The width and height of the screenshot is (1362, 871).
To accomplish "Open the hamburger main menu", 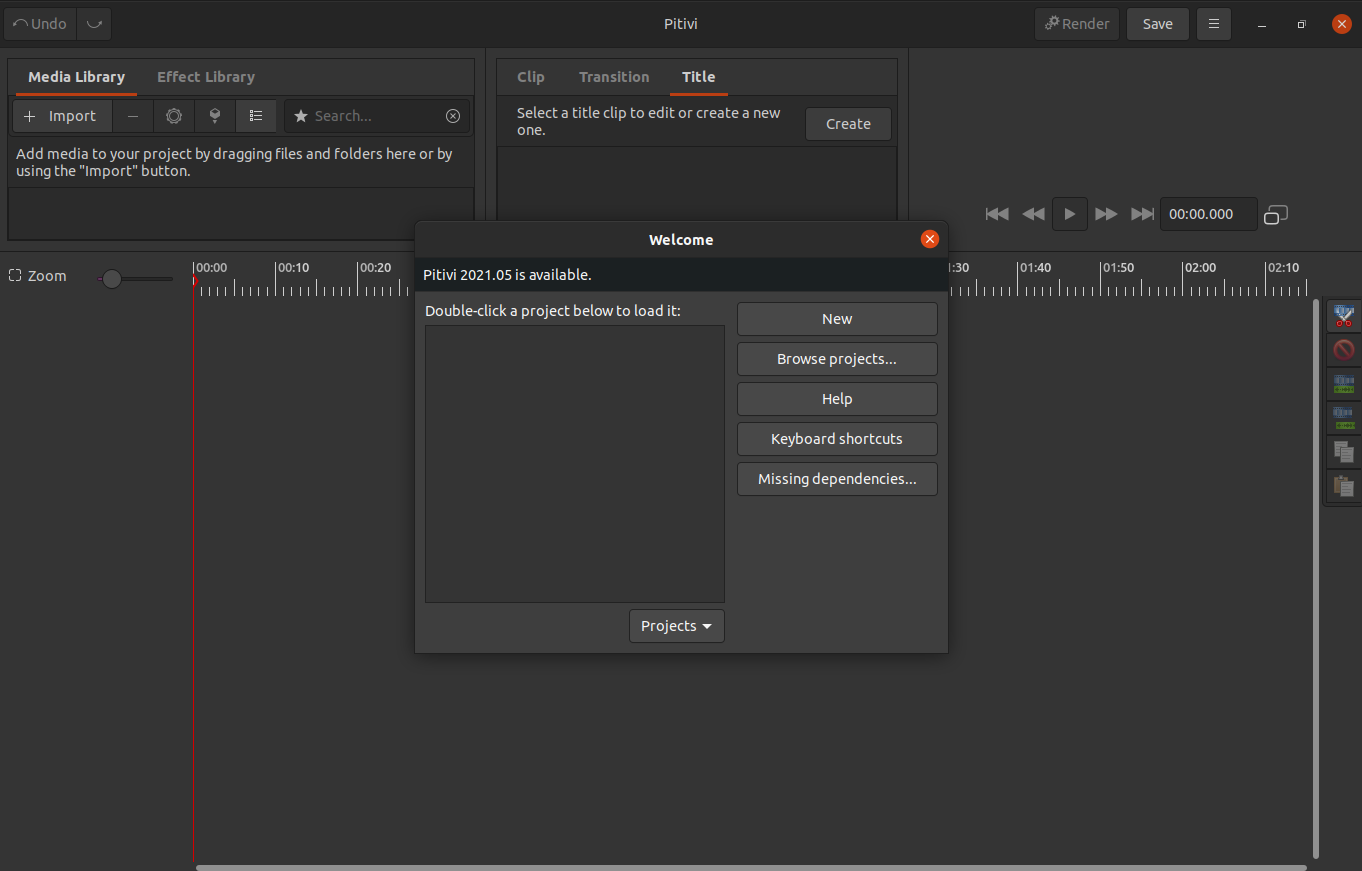I will point(1214,24).
